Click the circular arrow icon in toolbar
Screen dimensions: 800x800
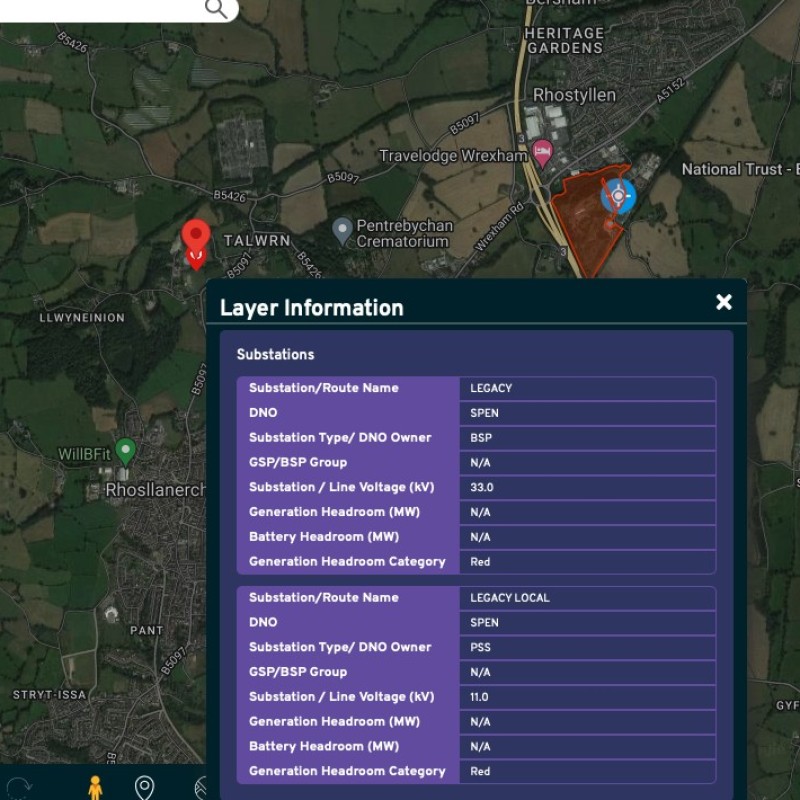pos(20,788)
